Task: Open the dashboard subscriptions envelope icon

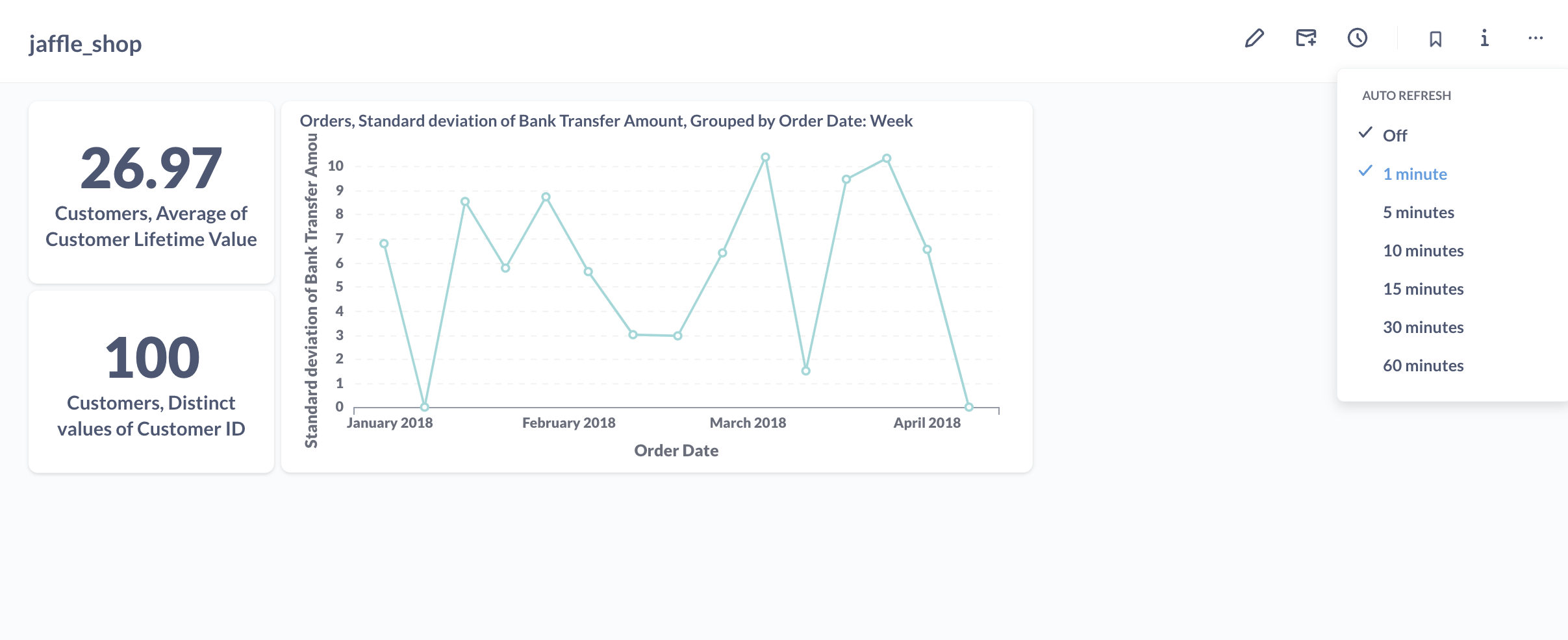Action: pos(1306,39)
